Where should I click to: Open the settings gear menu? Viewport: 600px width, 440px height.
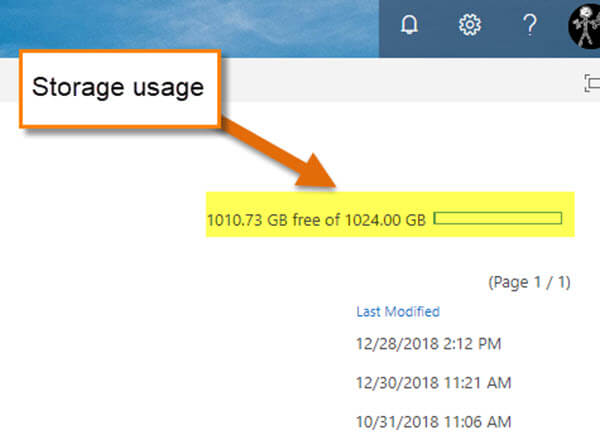point(470,25)
